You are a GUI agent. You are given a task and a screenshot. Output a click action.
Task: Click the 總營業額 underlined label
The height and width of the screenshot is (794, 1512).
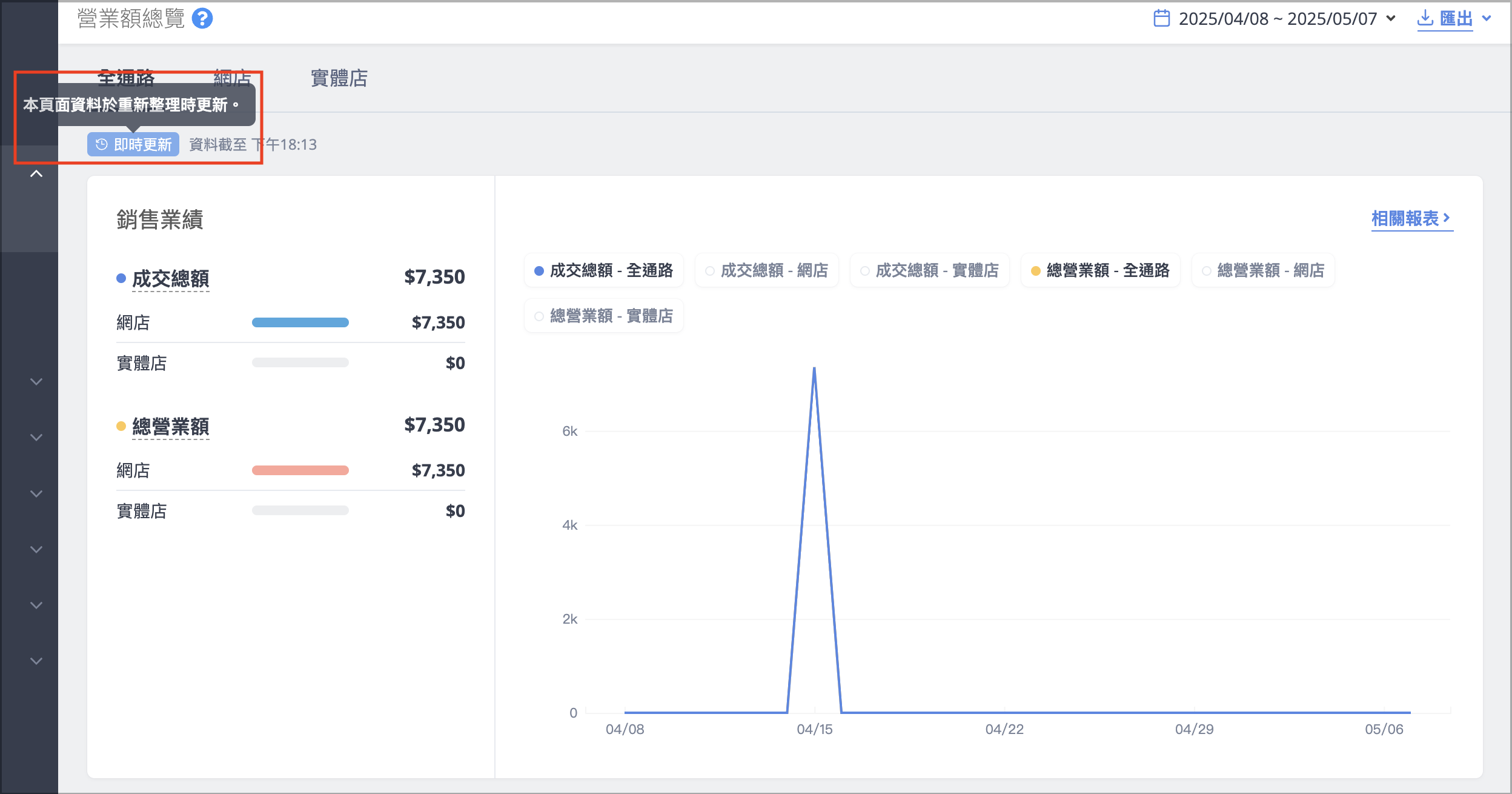[x=171, y=427]
